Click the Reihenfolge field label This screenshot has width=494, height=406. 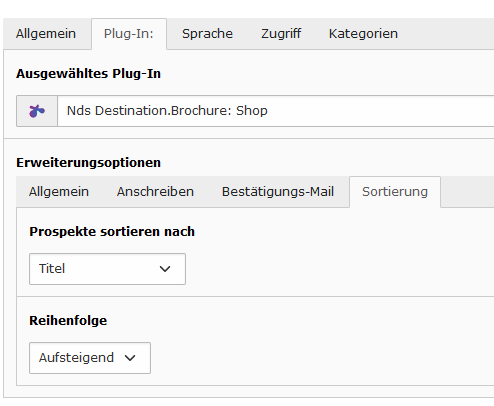click(x=68, y=320)
